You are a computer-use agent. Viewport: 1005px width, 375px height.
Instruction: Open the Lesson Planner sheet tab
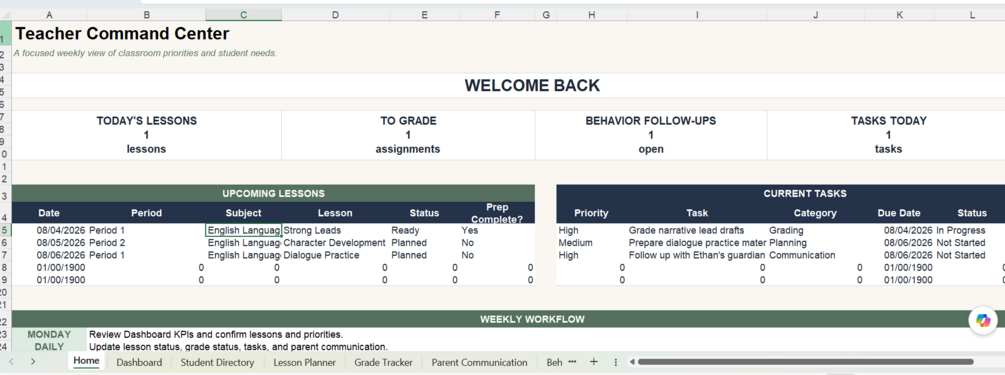(x=304, y=362)
